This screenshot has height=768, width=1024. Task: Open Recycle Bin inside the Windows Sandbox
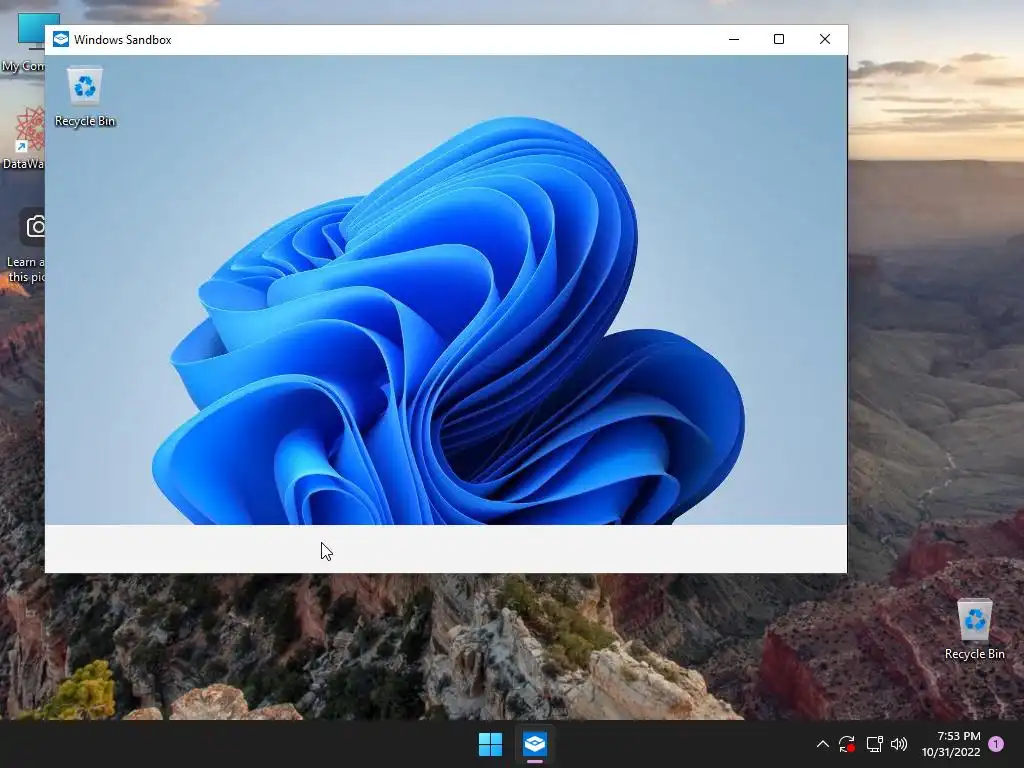pyautogui.click(x=85, y=96)
